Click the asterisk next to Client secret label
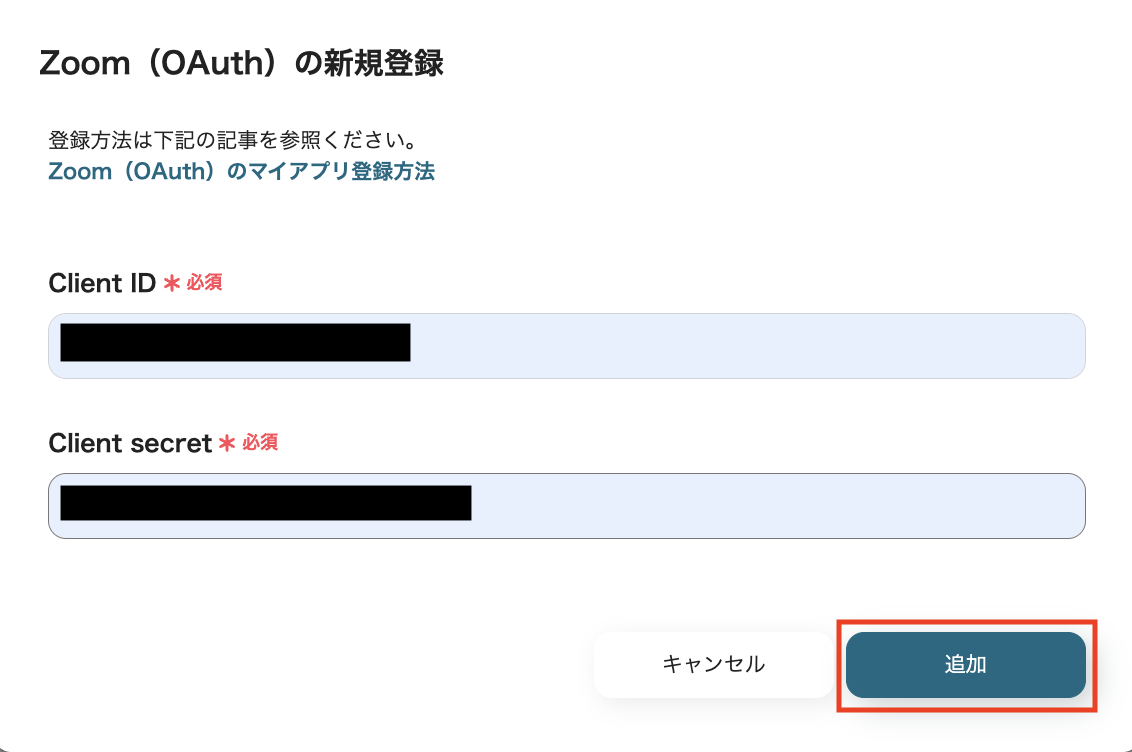This screenshot has height=752, width=1132. [x=228, y=443]
